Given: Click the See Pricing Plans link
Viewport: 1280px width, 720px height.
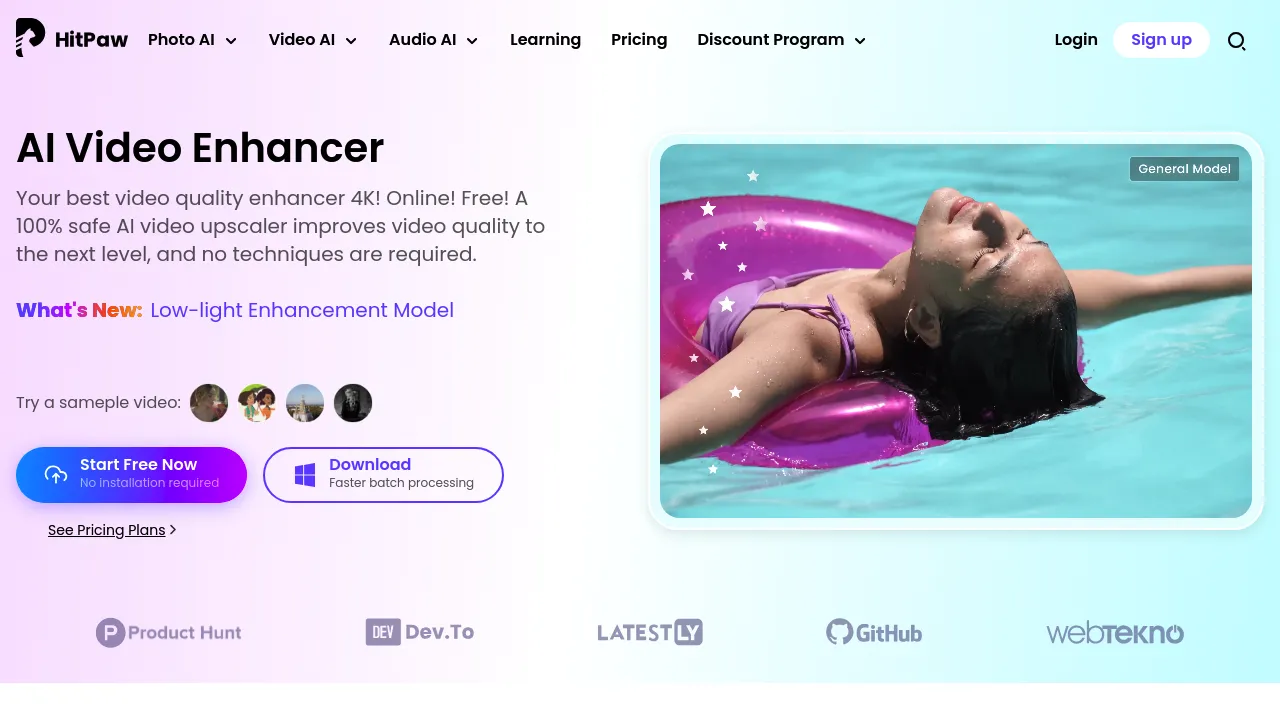Looking at the screenshot, I should point(106,530).
